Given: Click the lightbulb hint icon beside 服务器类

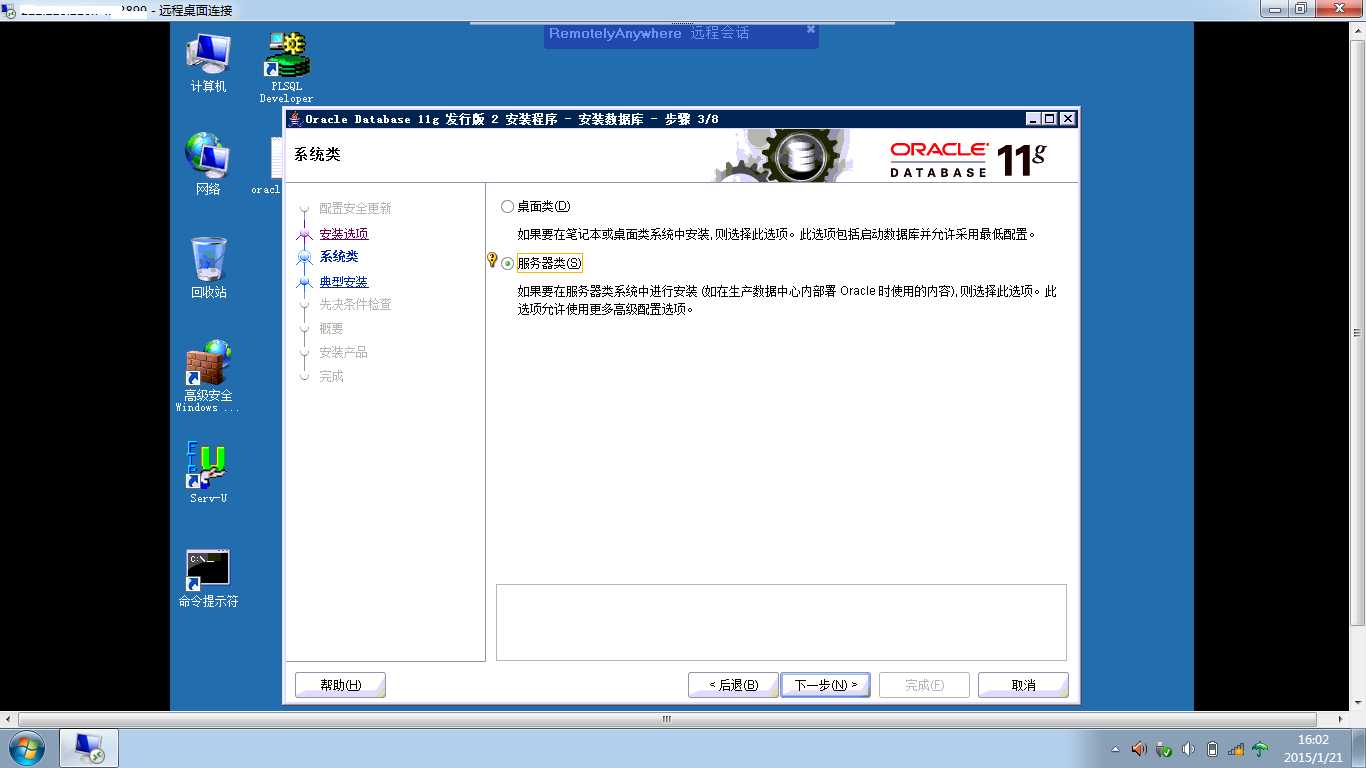Looking at the screenshot, I should coord(492,260).
